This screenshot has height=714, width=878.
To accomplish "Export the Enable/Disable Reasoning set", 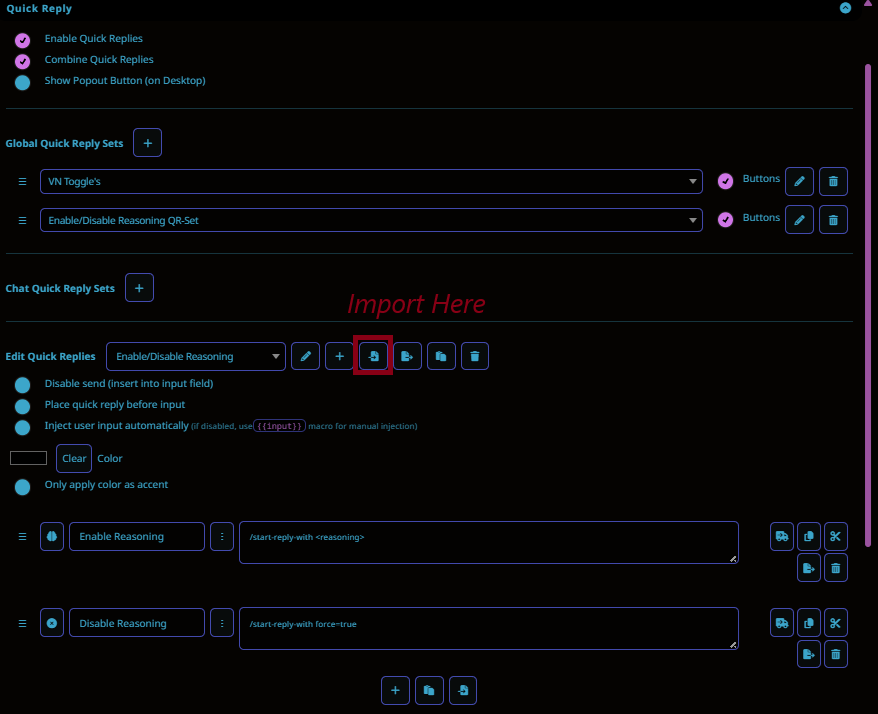I will click(x=407, y=356).
